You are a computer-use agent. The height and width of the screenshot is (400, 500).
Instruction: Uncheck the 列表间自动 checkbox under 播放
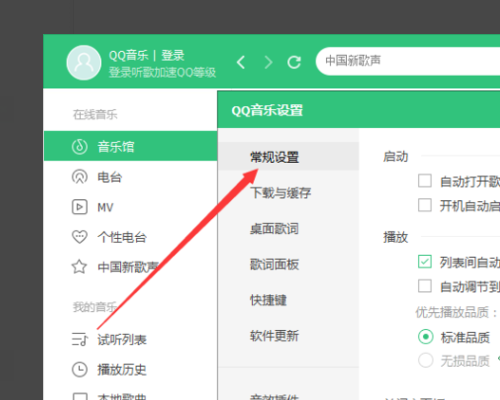[425, 262]
